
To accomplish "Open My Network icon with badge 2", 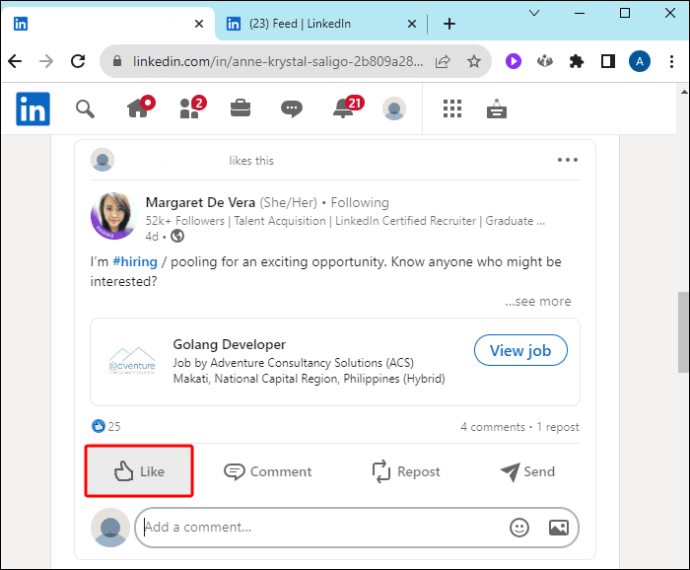I will point(192,107).
